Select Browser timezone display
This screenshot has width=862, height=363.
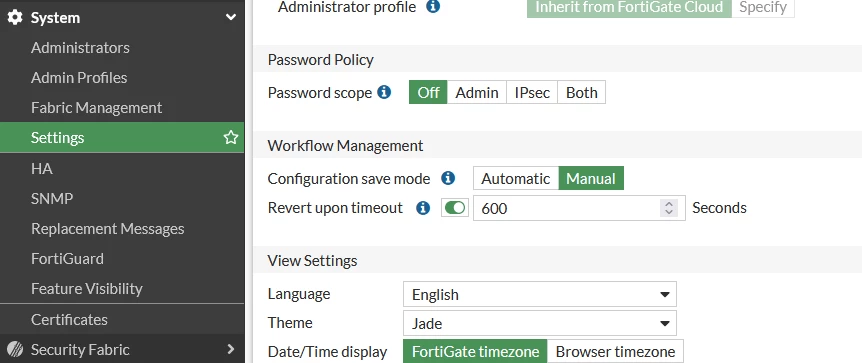pos(615,351)
